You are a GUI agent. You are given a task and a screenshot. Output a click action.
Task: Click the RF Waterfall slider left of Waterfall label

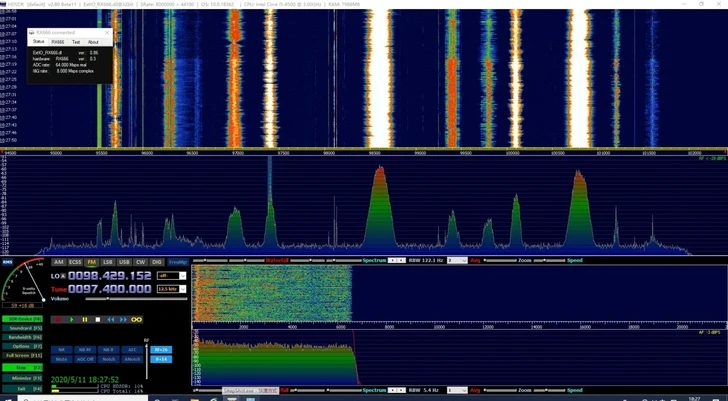(247, 260)
